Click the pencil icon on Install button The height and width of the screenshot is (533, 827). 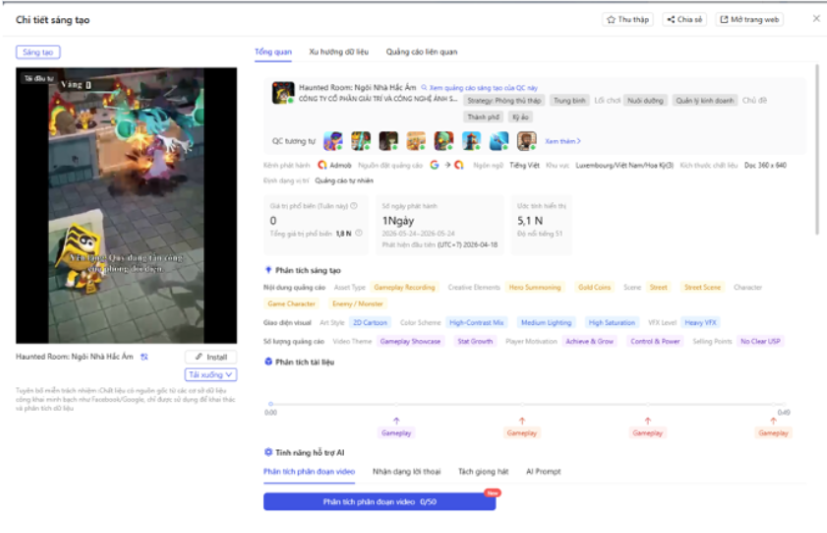click(x=199, y=357)
